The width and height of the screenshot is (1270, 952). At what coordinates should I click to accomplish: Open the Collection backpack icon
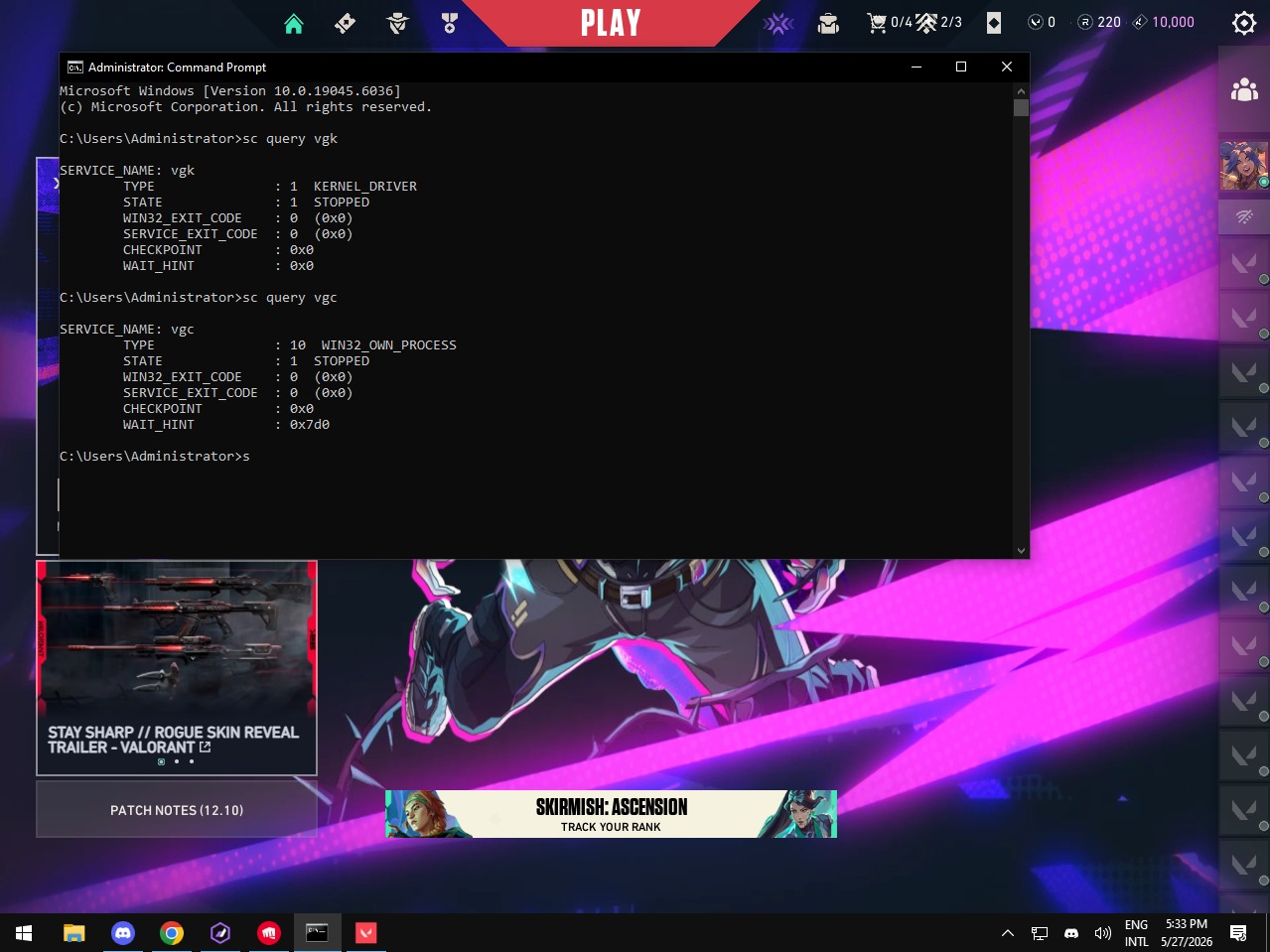(828, 23)
